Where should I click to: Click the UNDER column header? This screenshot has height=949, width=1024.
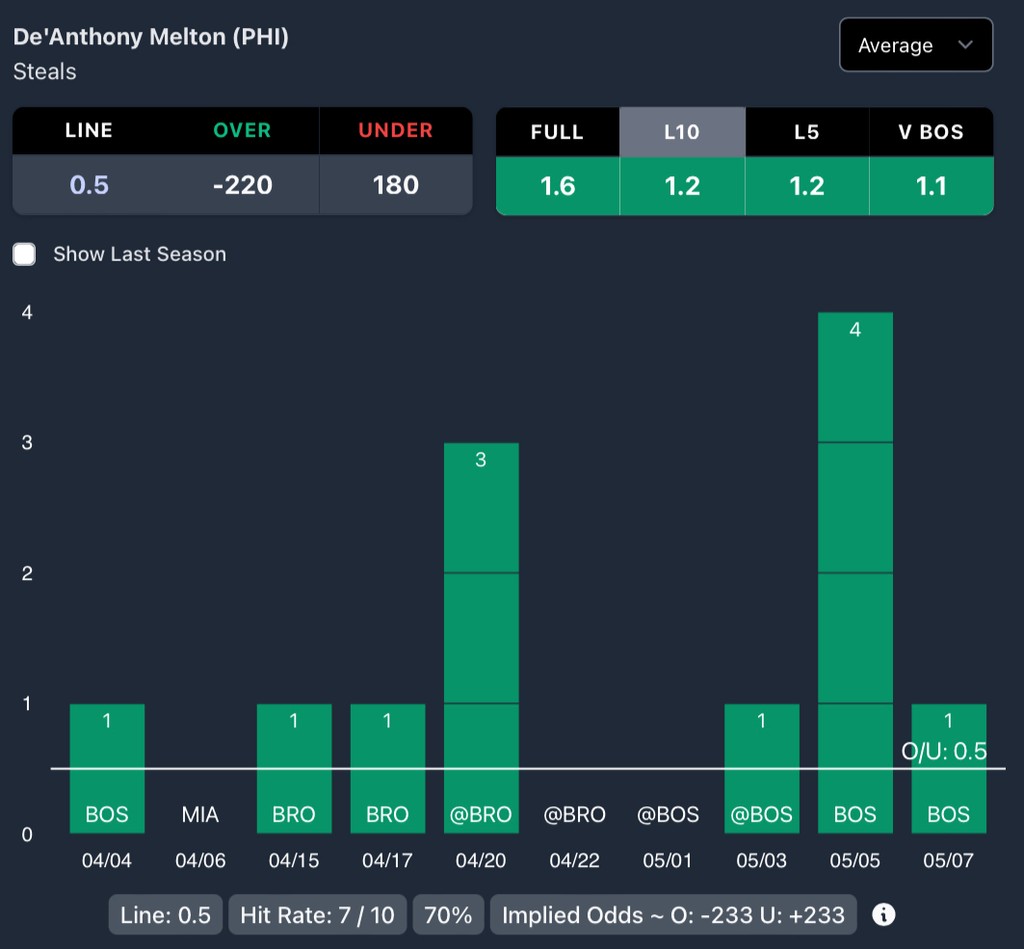[396, 130]
